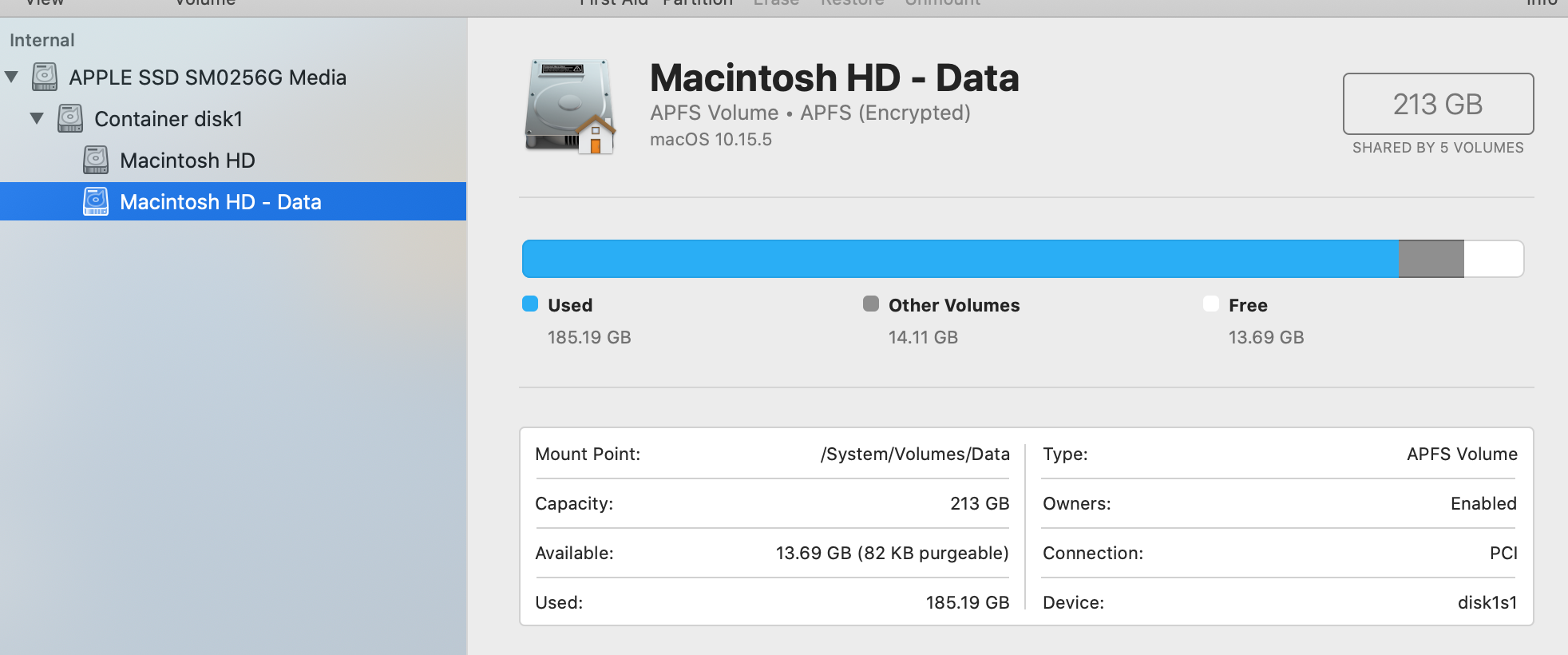The height and width of the screenshot is (655, 1568).
Task: Collapse the APPLE SSD SM0256G Media disclosure triangle
Action: [x=11, y=77]
